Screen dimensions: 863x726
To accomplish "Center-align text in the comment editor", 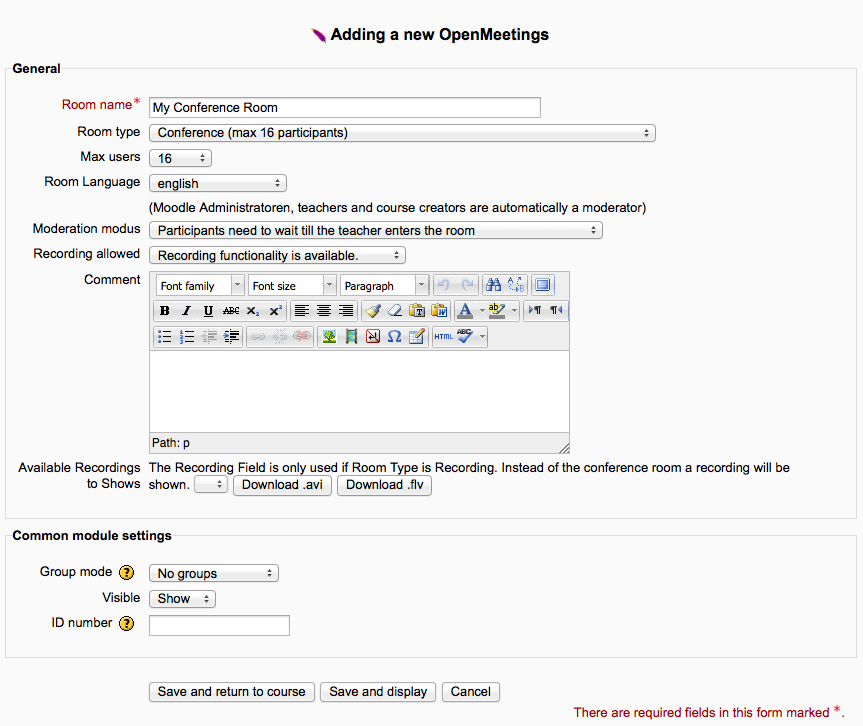I will coord(324,311).
